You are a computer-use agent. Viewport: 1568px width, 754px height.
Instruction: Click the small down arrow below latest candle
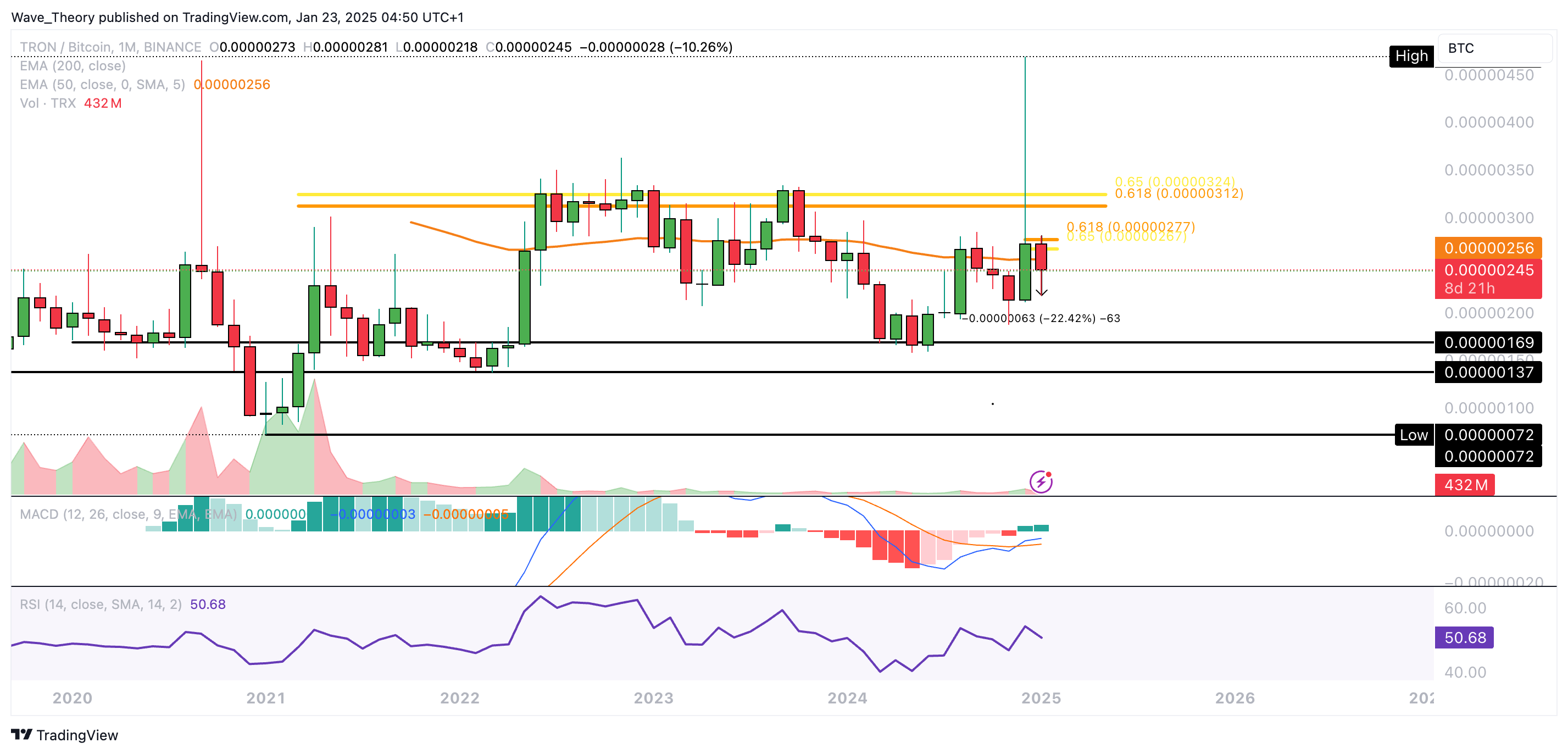click(x=1042, y=292)
